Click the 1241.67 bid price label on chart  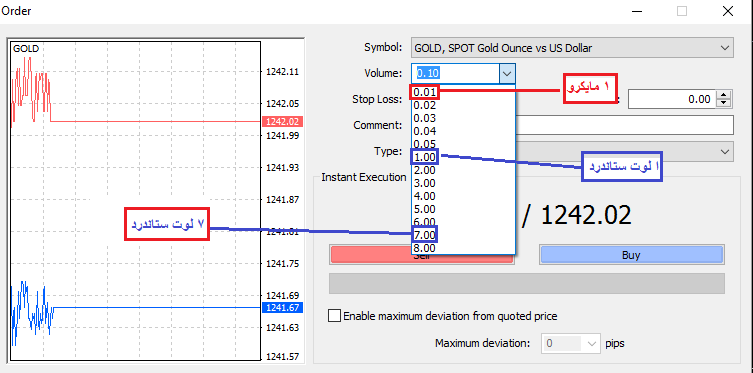(x=283, y=308)
